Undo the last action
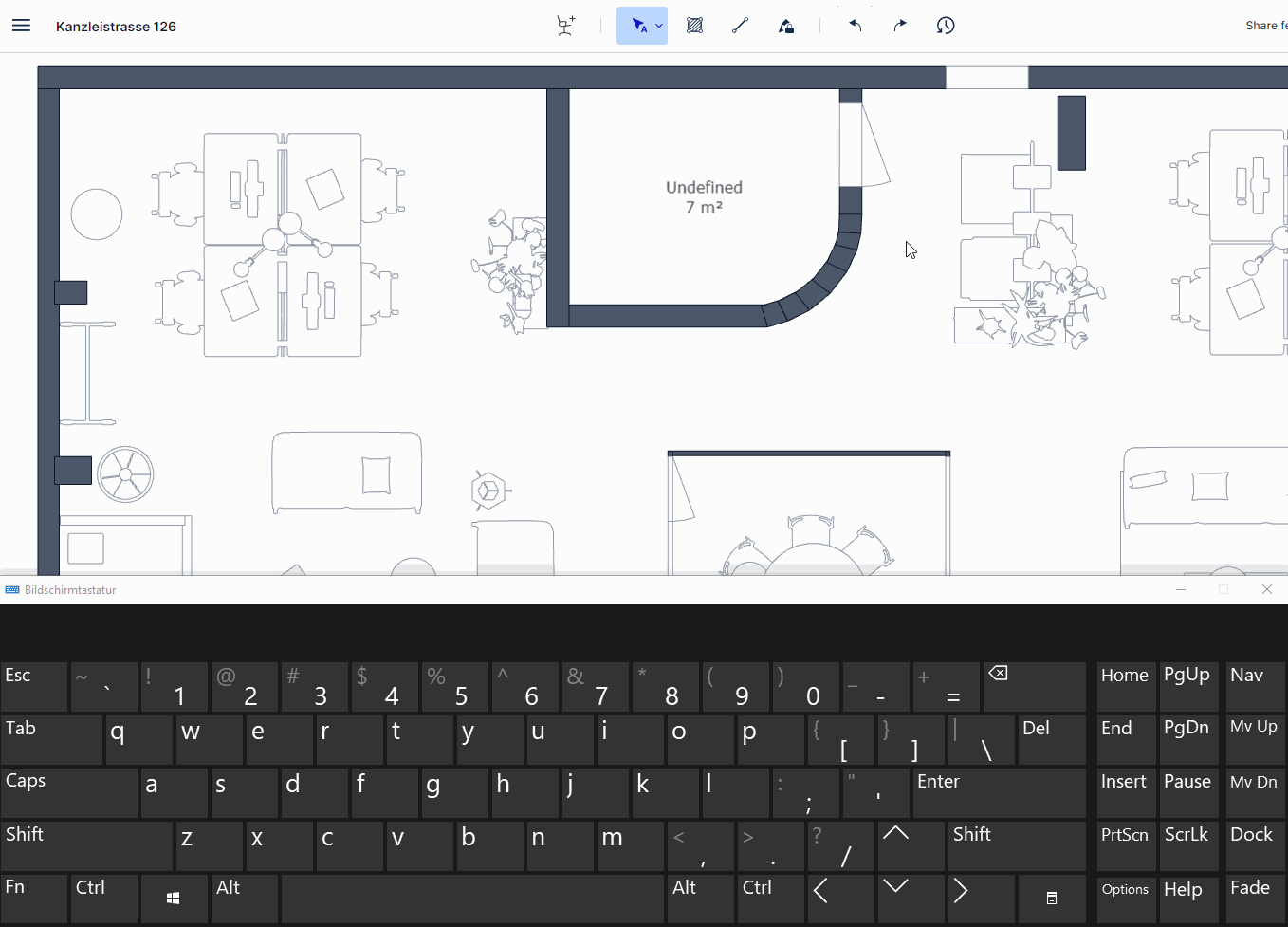This screenshot has width=1288, height=927. (855, 26)
